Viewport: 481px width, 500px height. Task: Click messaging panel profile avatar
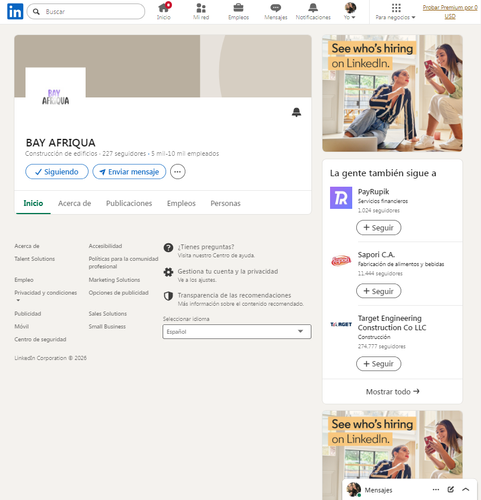[354, 489]
